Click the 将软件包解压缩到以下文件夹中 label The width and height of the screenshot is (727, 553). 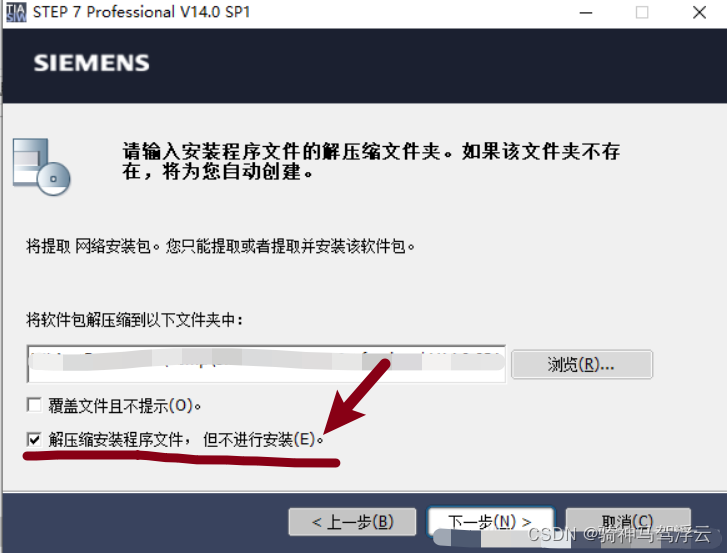(134, 320)
